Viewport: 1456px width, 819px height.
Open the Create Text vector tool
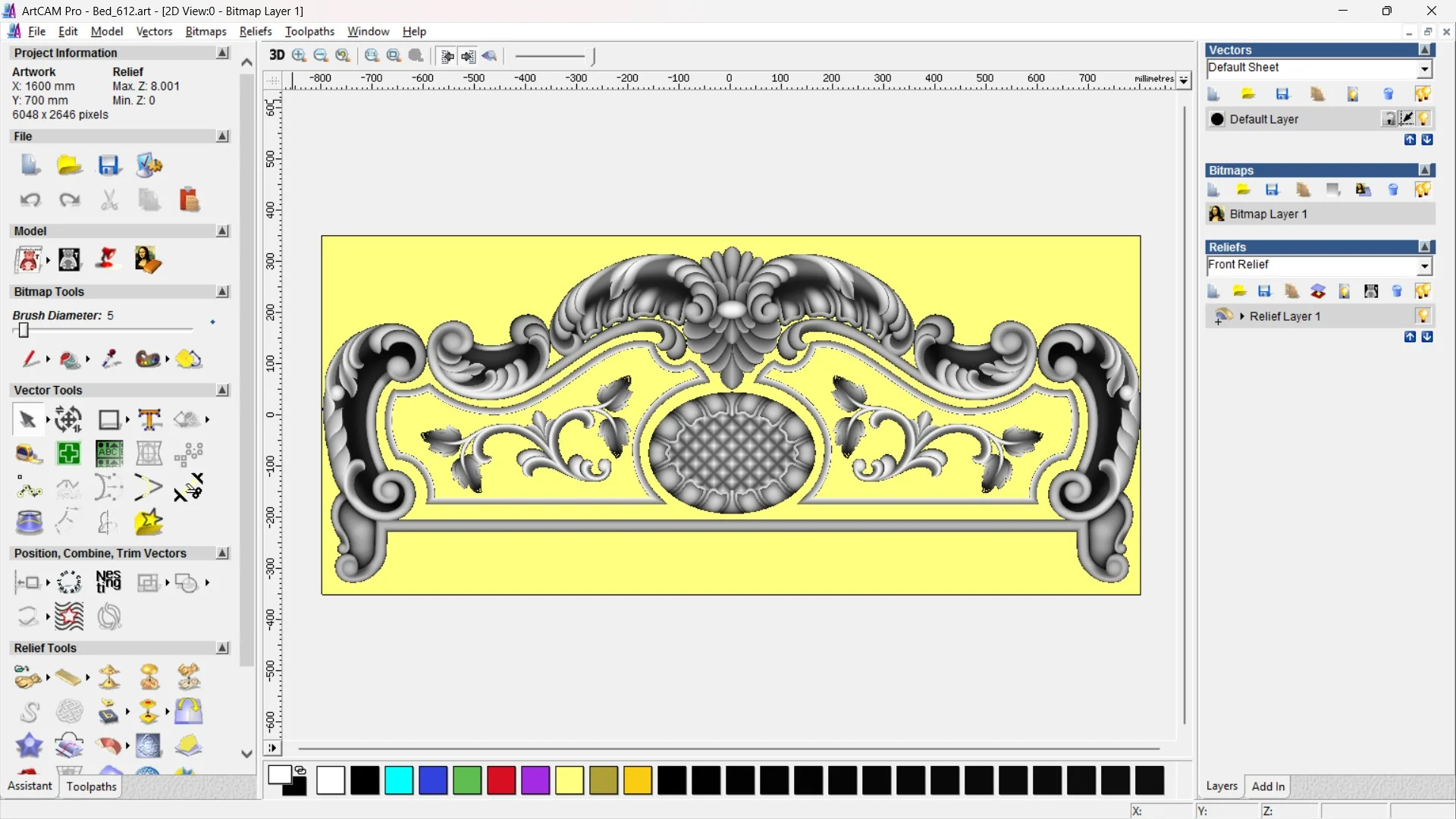coord(149,419)
